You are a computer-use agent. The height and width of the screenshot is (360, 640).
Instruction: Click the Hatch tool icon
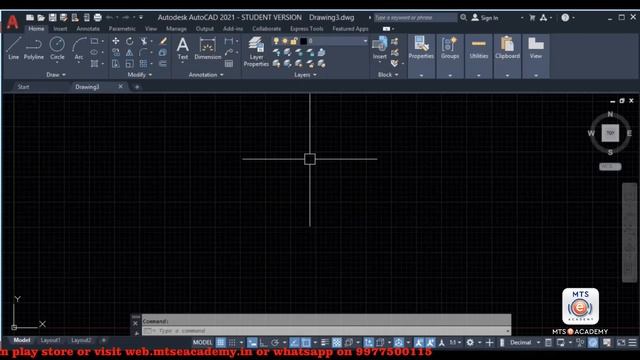pyautogui.click(x=94, y=64)
